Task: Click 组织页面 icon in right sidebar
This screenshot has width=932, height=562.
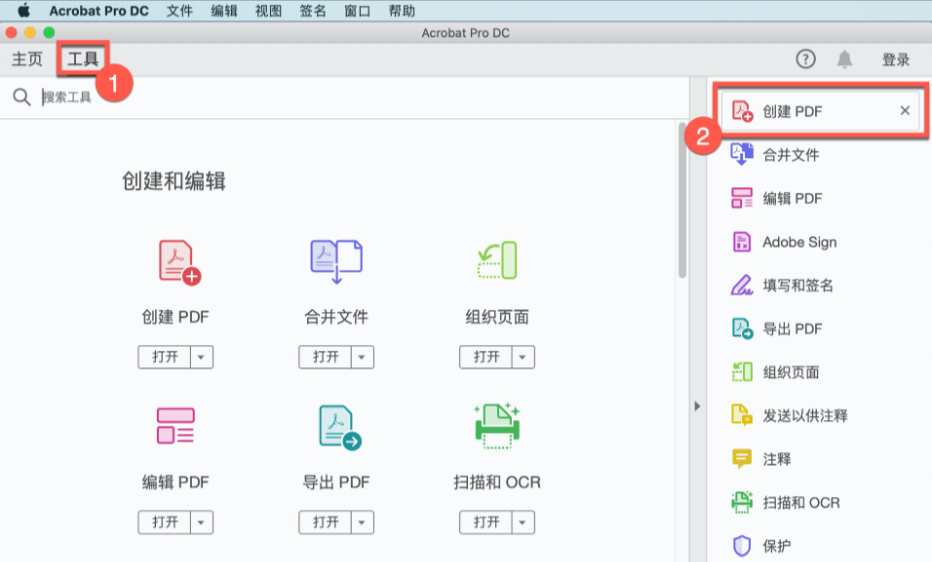Action: 742,372
